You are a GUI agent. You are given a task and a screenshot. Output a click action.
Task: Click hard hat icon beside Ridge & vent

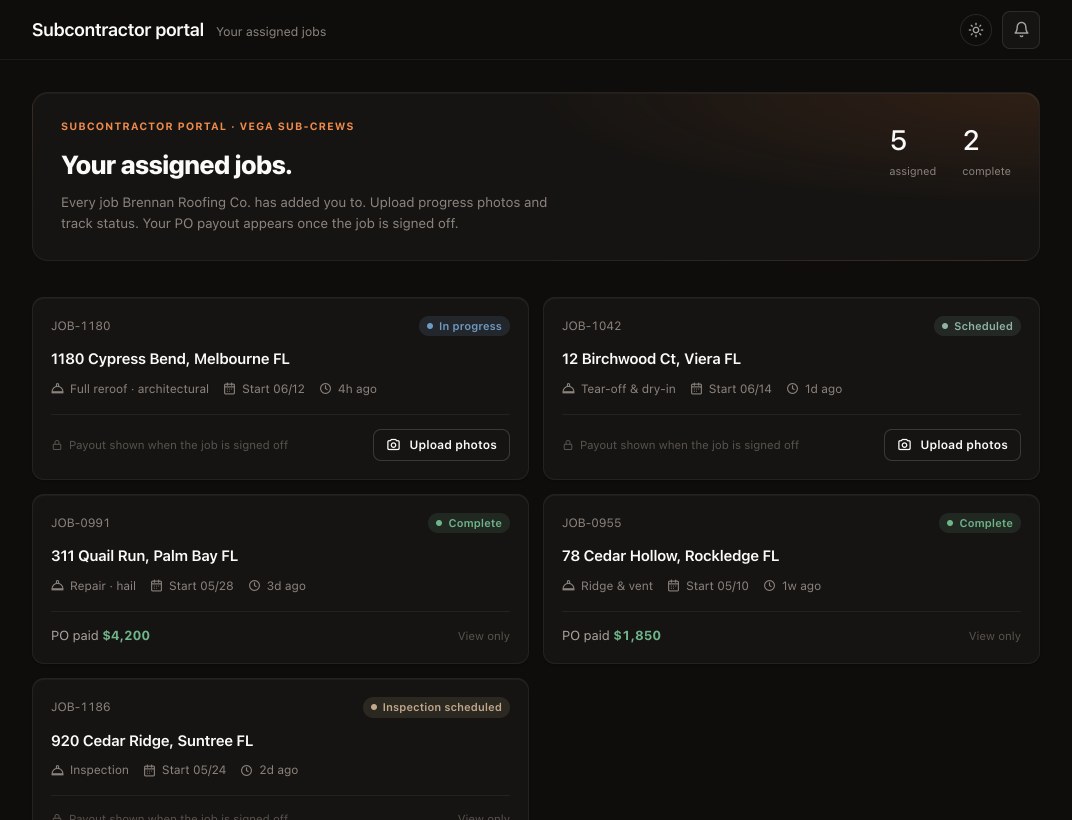[568, 585]
